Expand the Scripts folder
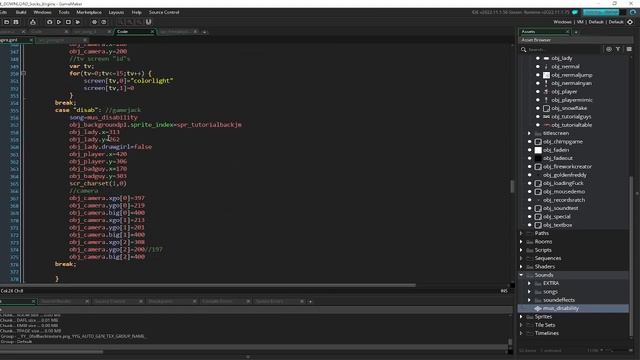The width and height of the screenshot is (640, 360). pyautogui.click(x=521, y=250)
